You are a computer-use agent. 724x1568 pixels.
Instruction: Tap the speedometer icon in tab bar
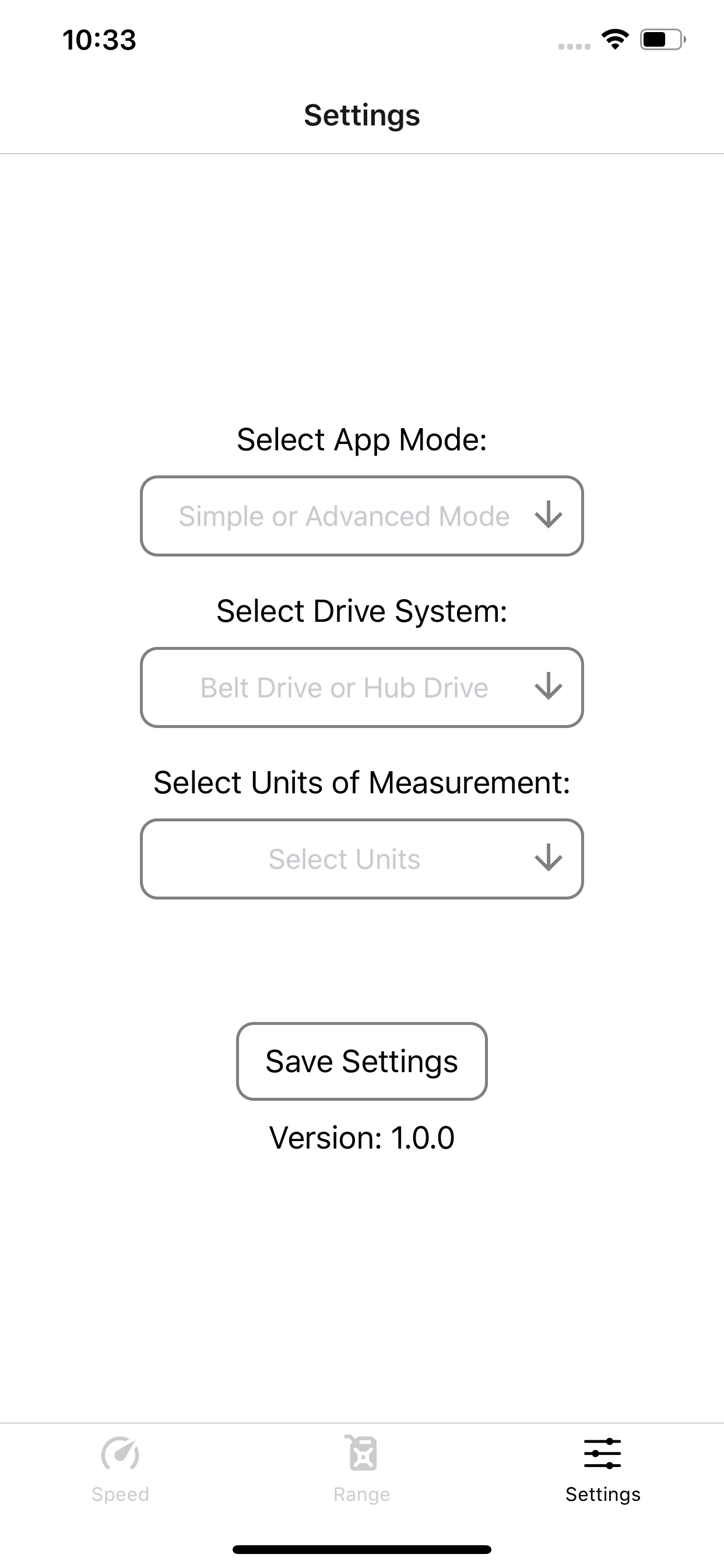click(121, 1454)
